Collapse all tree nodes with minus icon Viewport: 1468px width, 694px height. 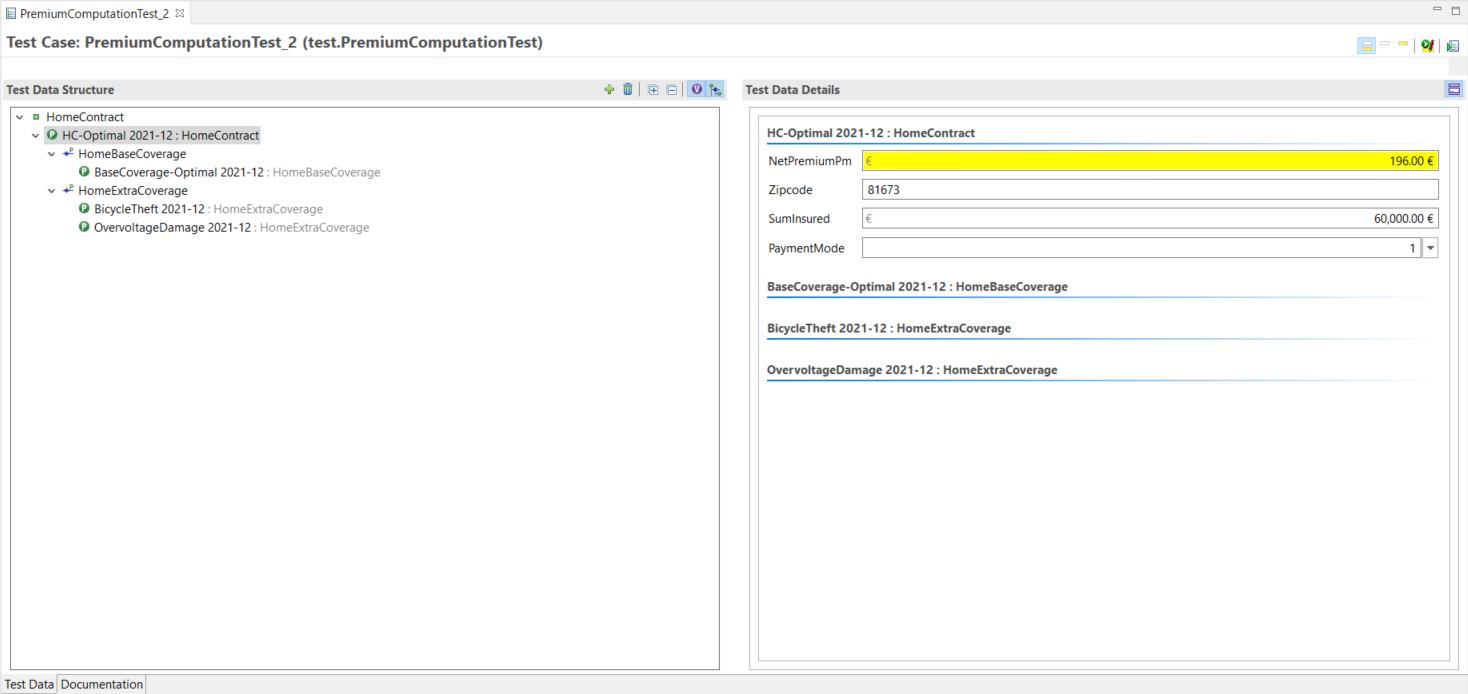pos(672,90)
